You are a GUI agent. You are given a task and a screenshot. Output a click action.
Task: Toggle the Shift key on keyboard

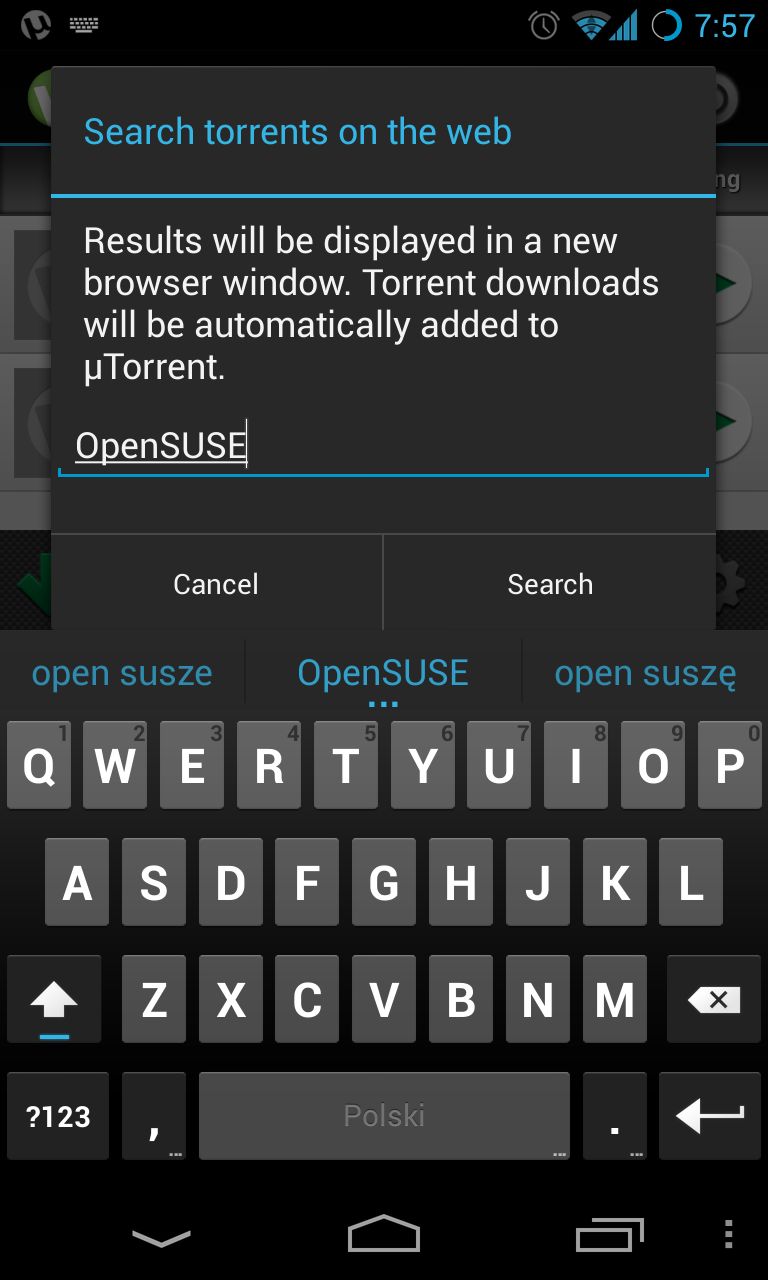coord(54,1000)
